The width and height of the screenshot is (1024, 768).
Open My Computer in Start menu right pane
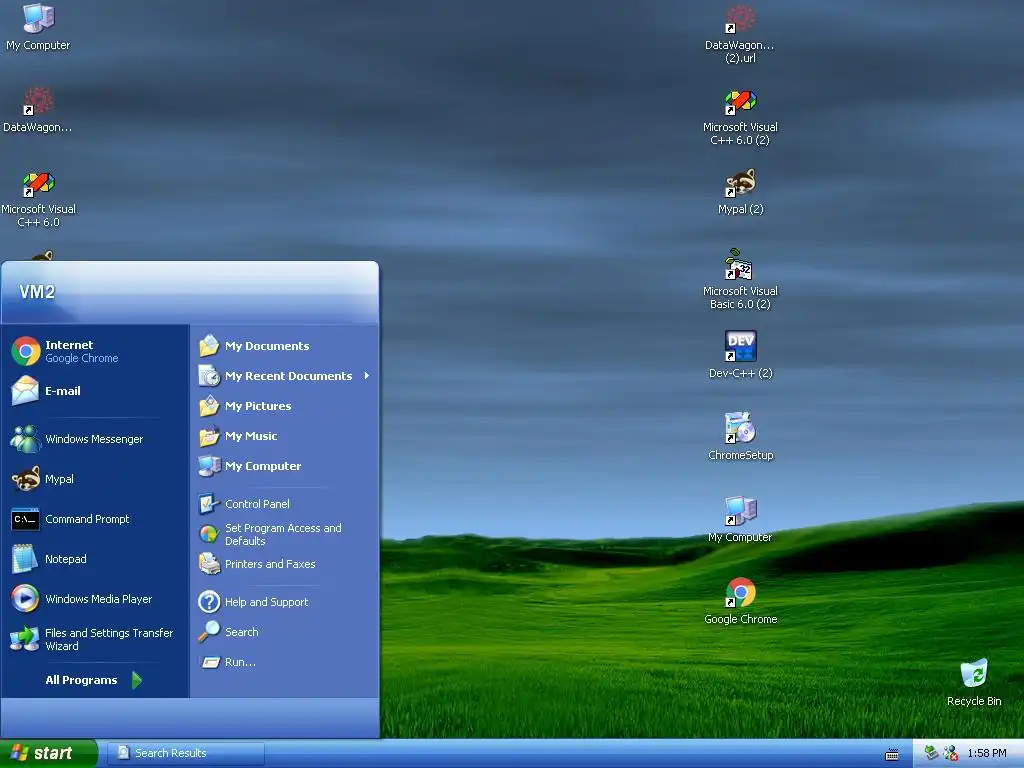click(x=285, y=466)
